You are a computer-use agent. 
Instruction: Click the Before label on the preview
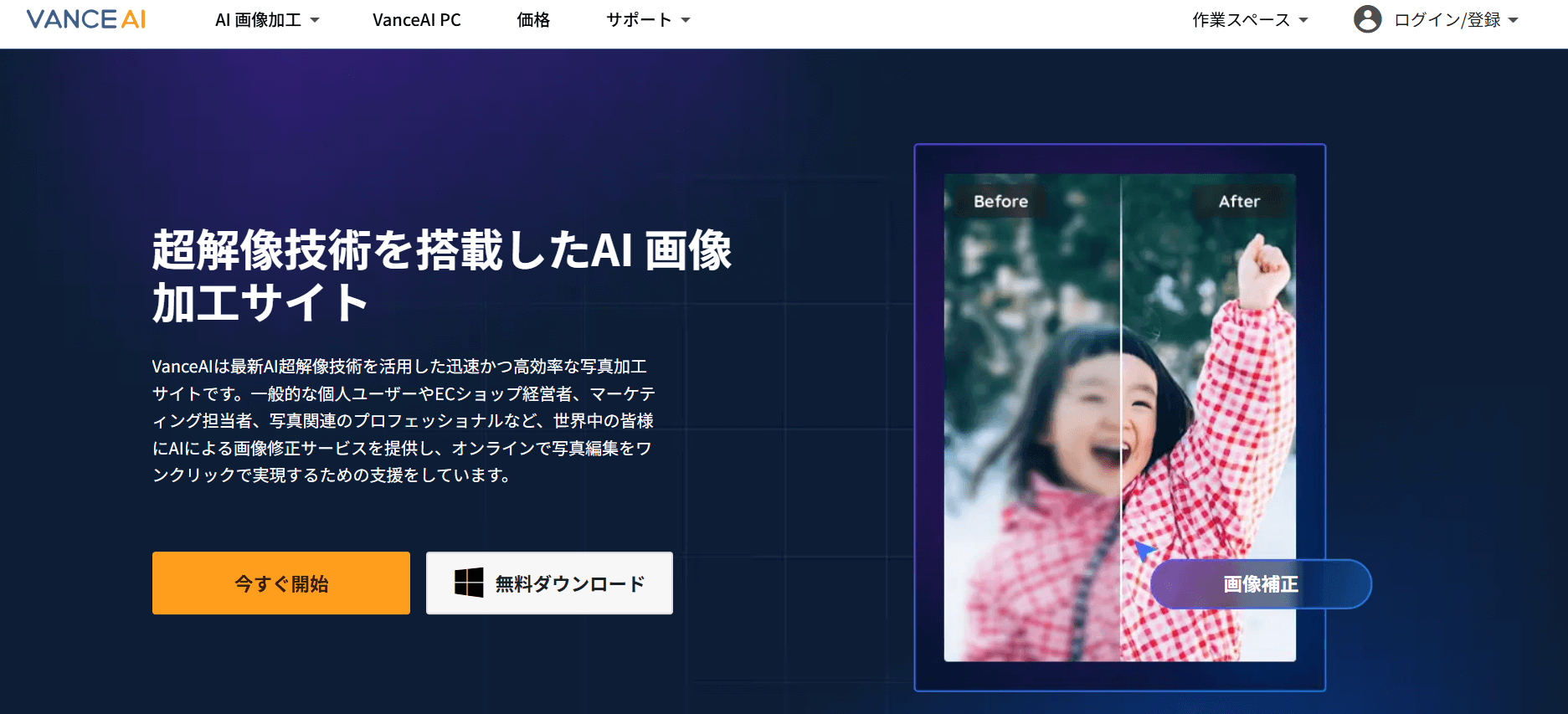(1000, 202)
